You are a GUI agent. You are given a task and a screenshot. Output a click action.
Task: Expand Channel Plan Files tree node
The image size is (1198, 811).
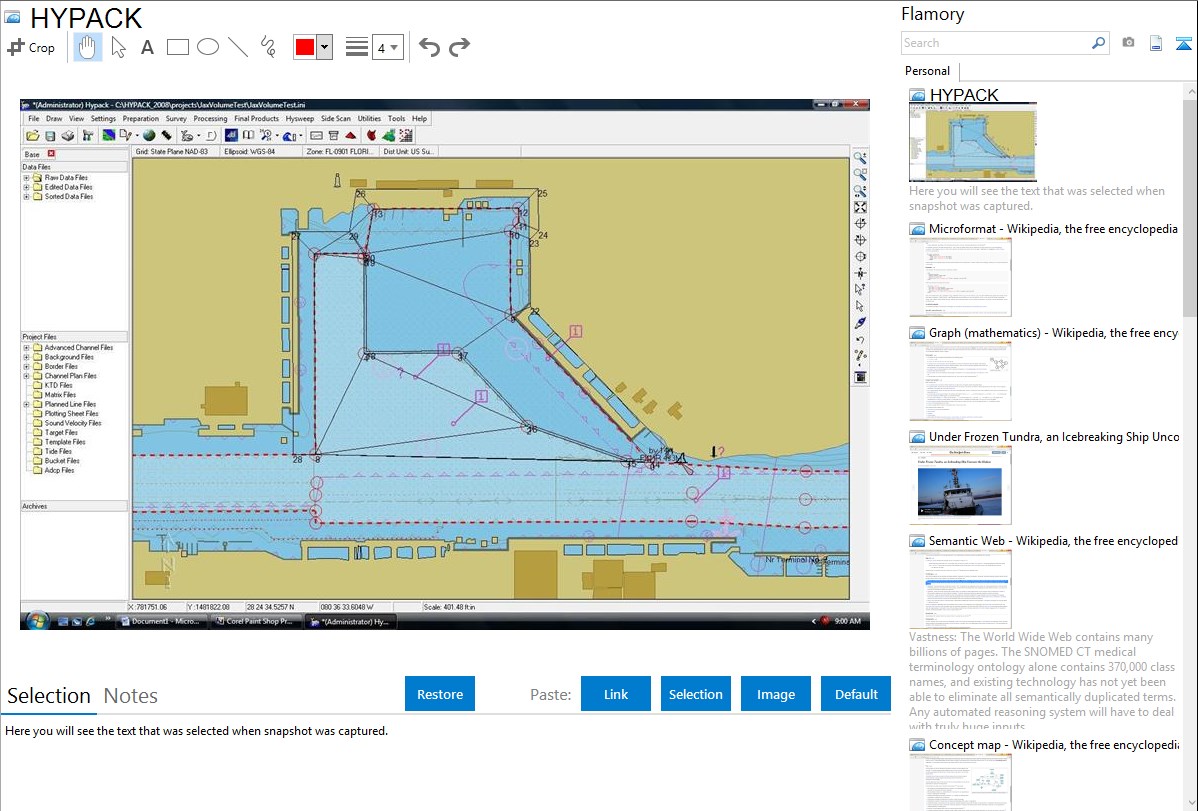click(x=26, y=375)
